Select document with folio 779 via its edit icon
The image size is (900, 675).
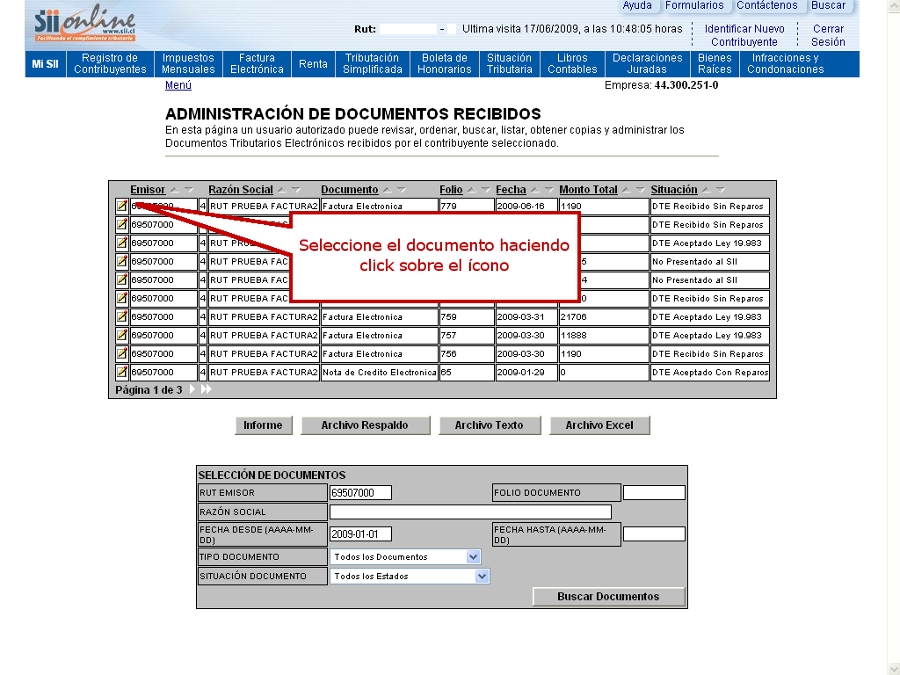tap(122, 206)
